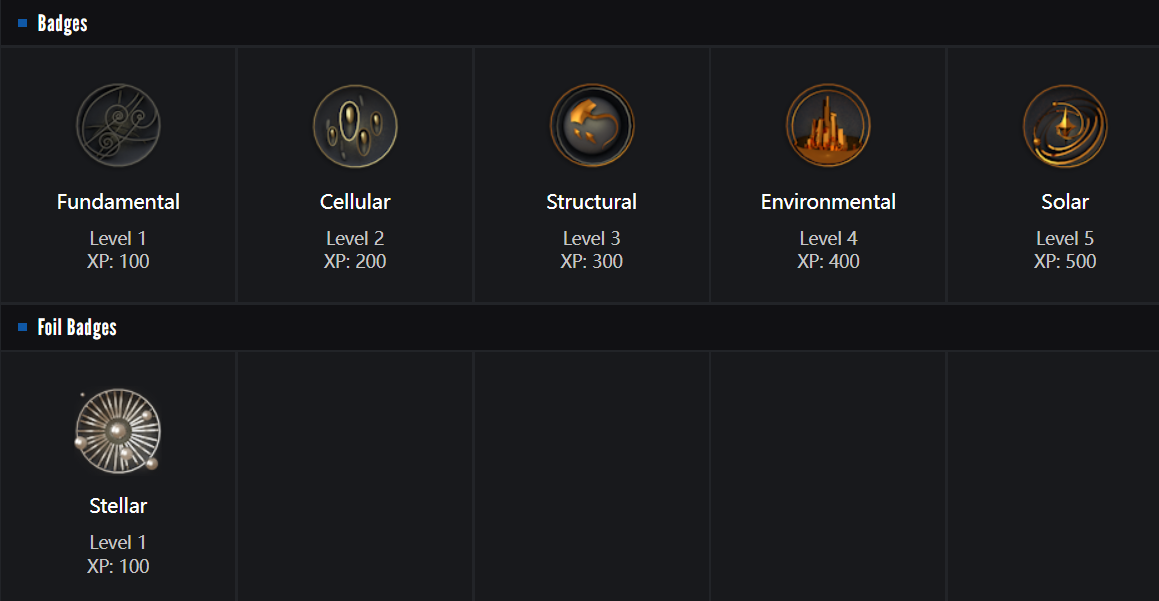Open the Solar badge title
This screenshot has height=601, width=1159.
(x=1065, y=202)
